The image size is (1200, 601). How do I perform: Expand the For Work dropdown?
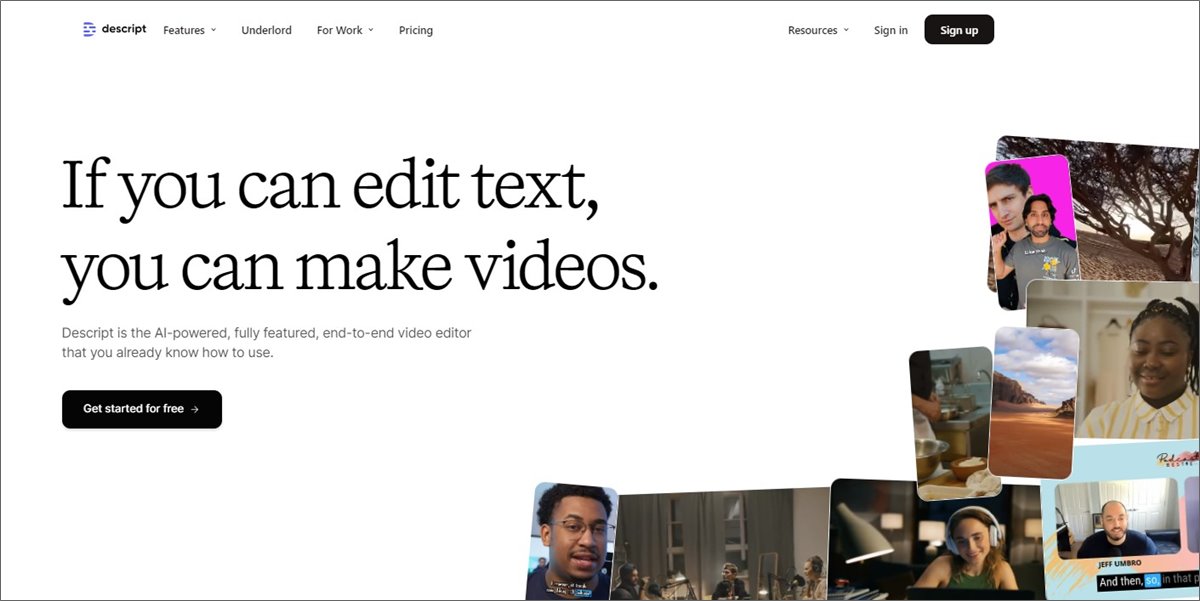[x=344, y=30]
